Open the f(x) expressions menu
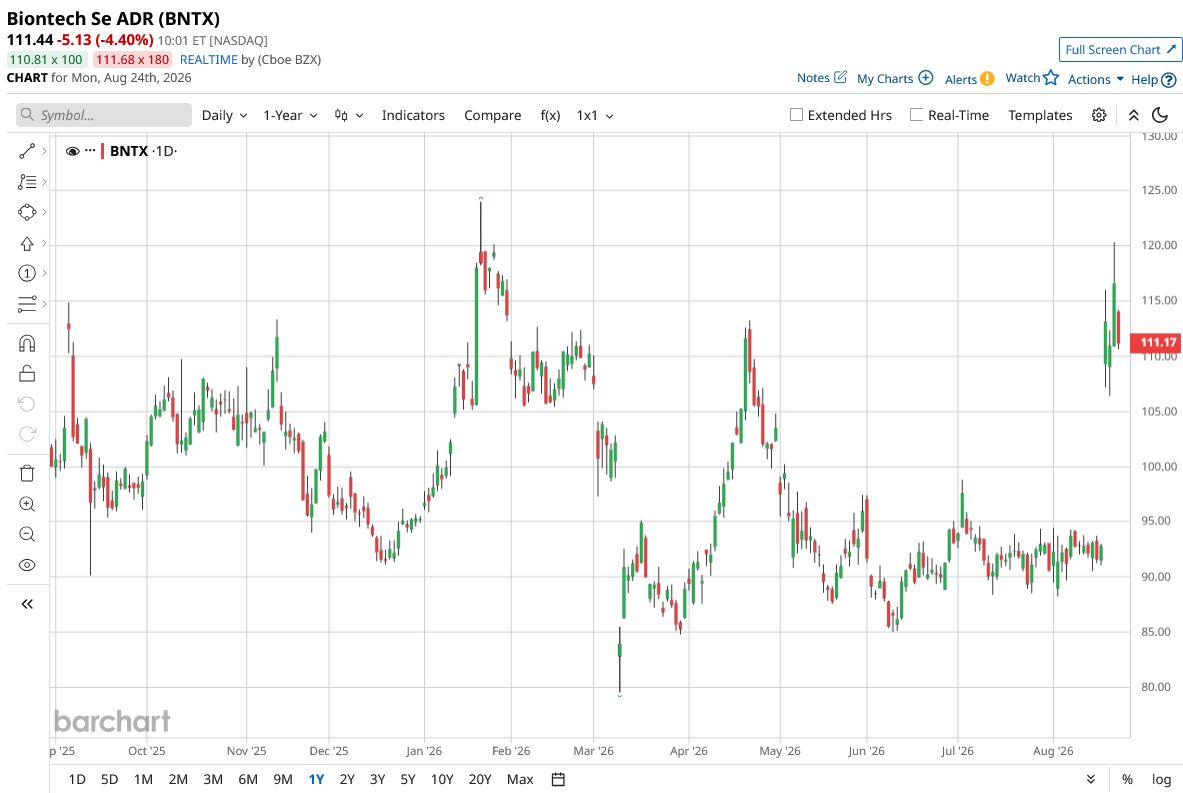 coord(550,115)
